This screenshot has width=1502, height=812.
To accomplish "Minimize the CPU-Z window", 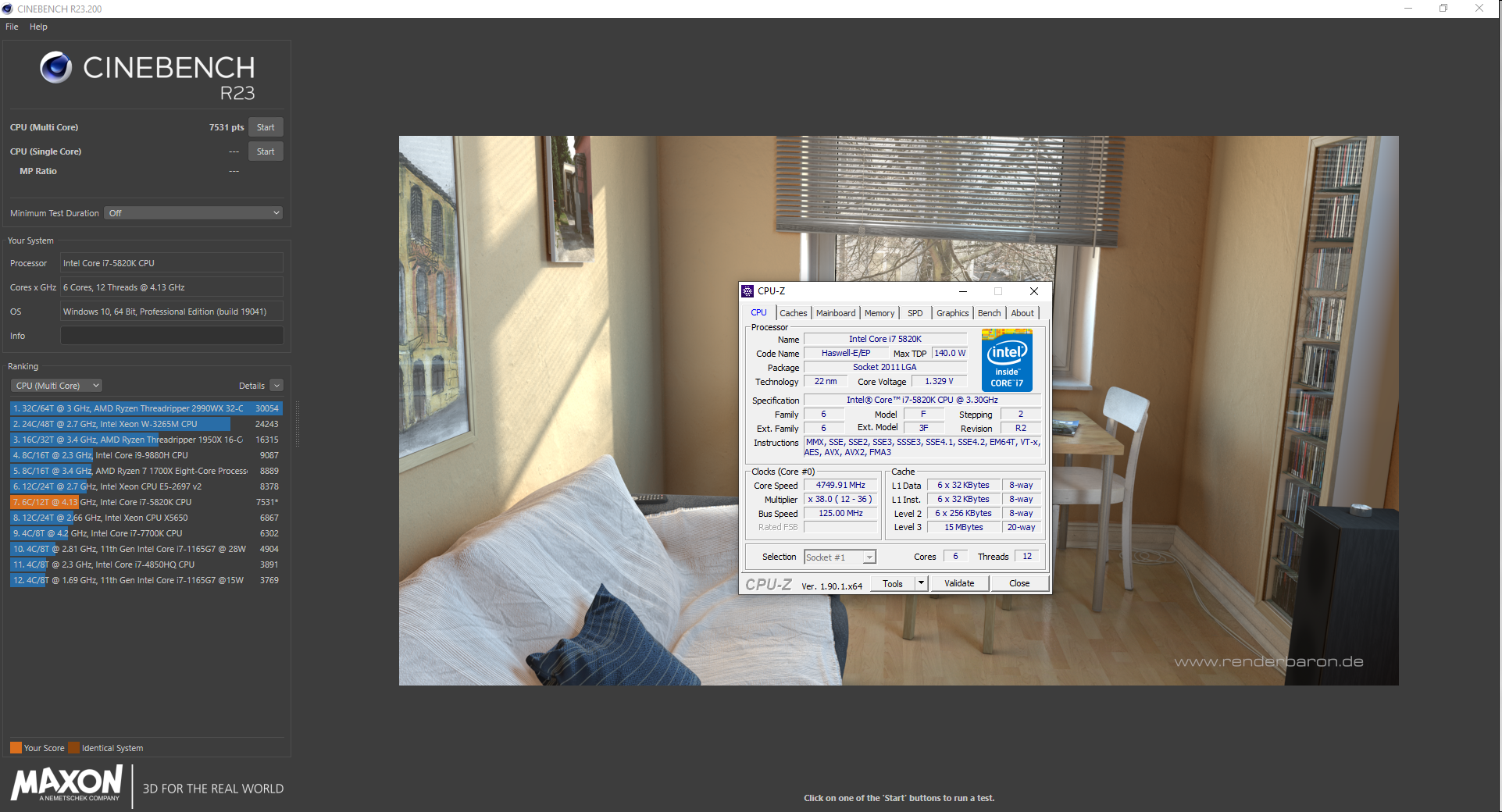I will click(x=963, y=291).
